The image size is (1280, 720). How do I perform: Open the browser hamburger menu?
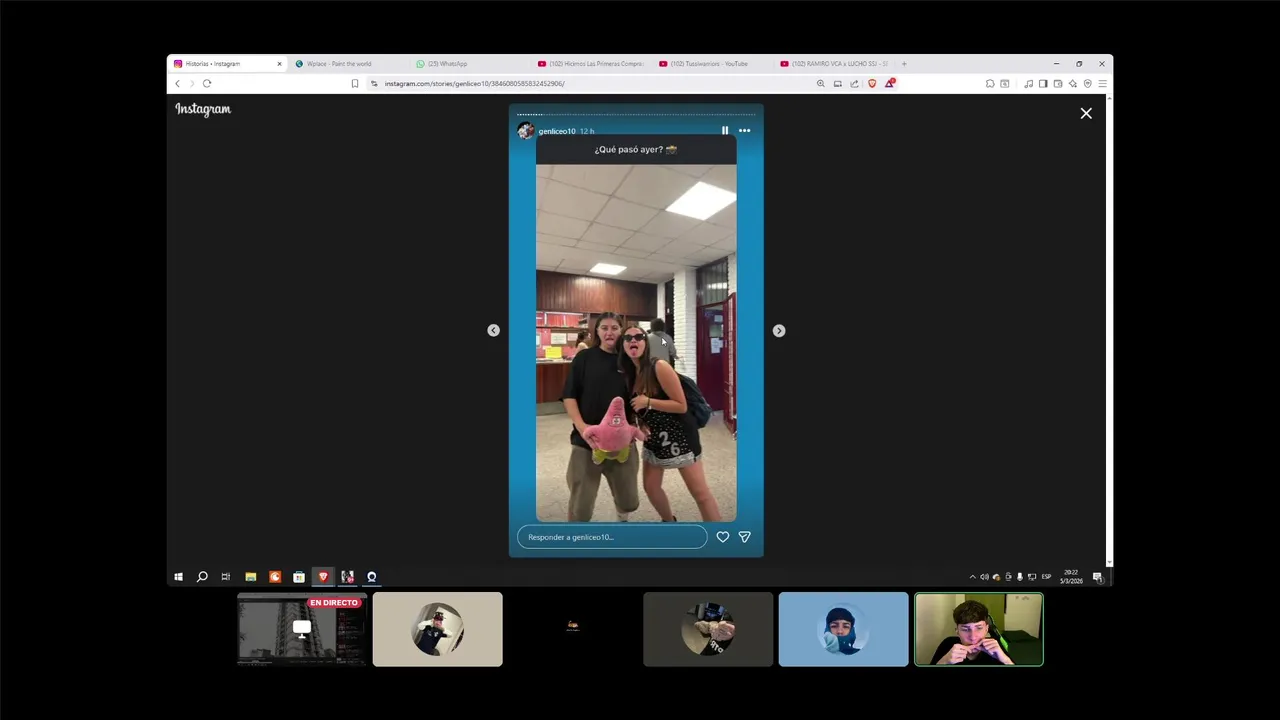[1102, 83]
